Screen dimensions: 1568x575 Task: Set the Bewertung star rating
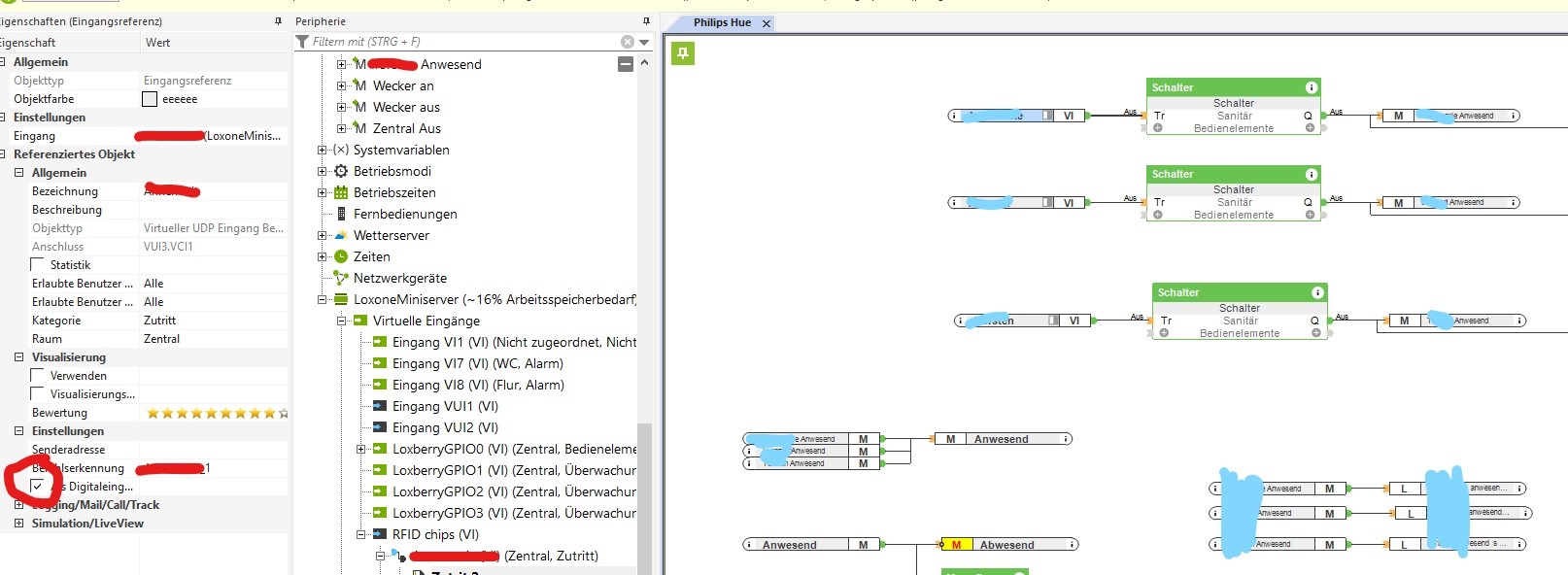click(217, 413)
